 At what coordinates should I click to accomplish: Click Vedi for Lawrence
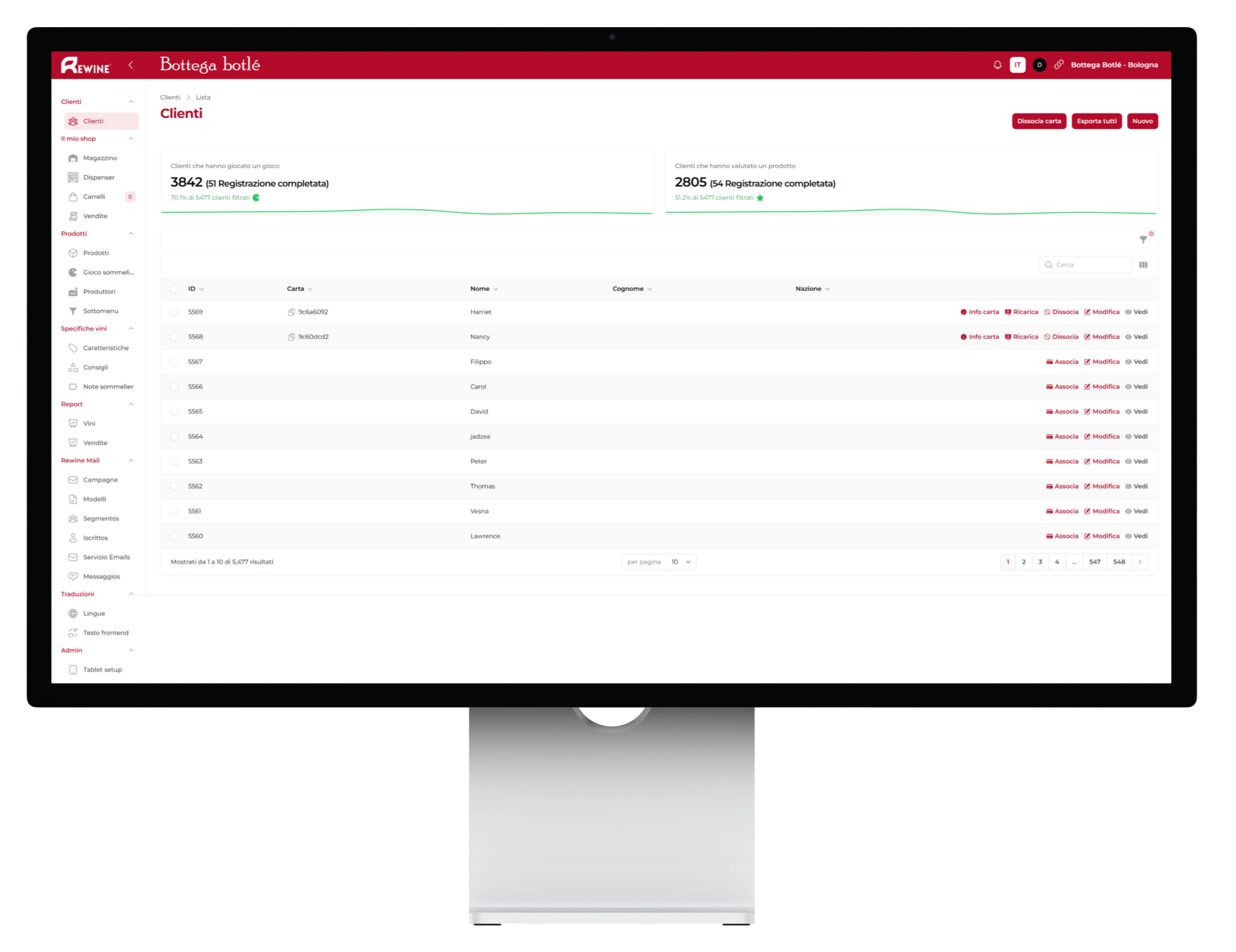1137,536
